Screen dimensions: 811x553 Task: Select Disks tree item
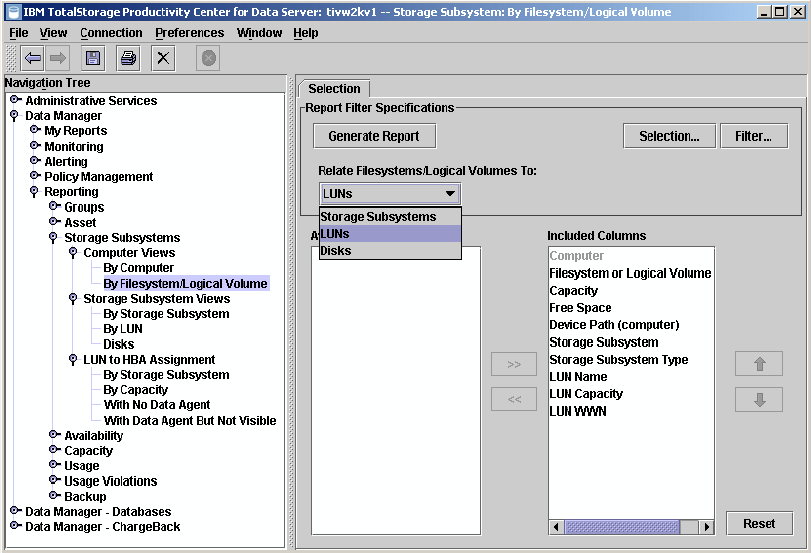118,344
